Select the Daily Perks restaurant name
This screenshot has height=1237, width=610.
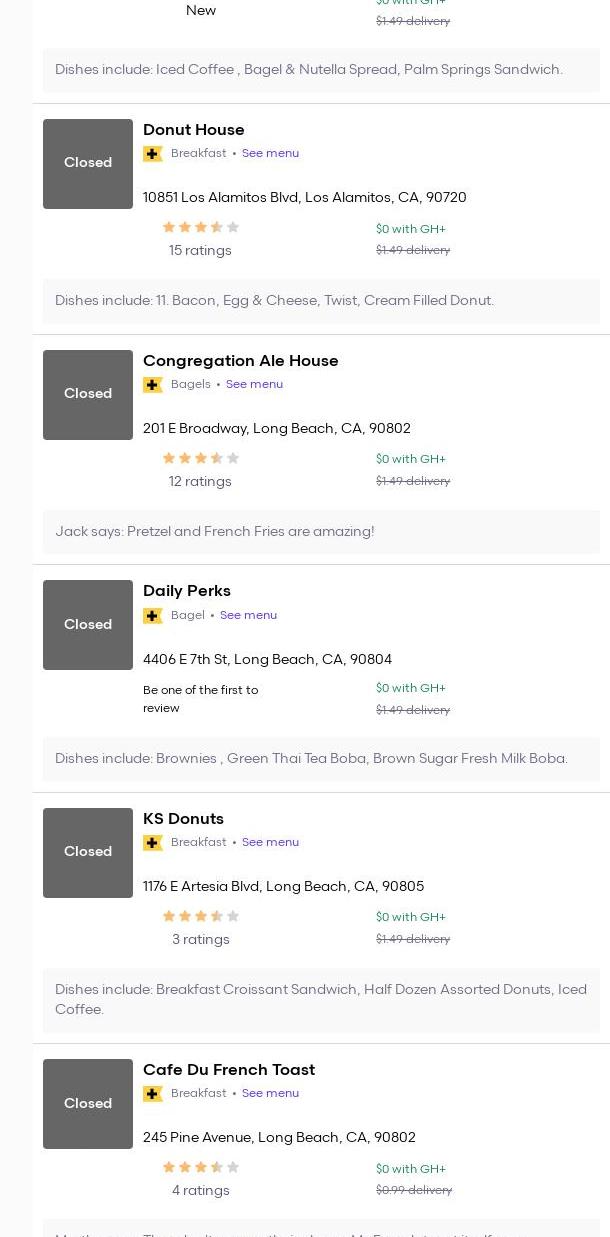186,591
